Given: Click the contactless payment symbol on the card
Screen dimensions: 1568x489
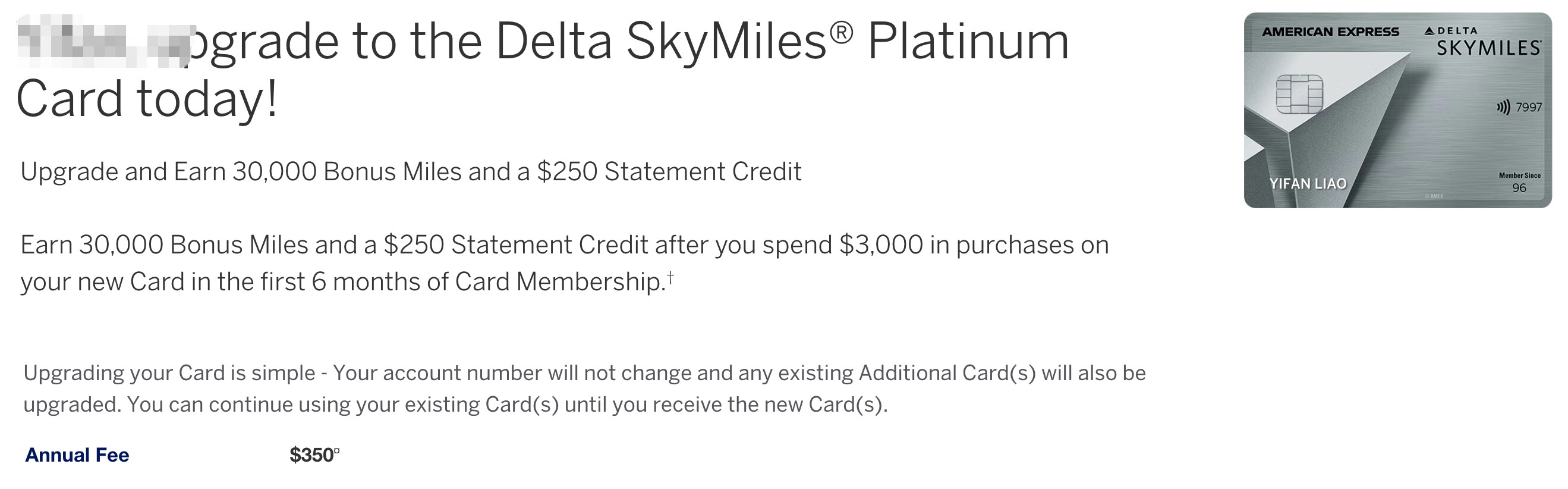Looking at the screenshot, I should [x=1503, y=108].
